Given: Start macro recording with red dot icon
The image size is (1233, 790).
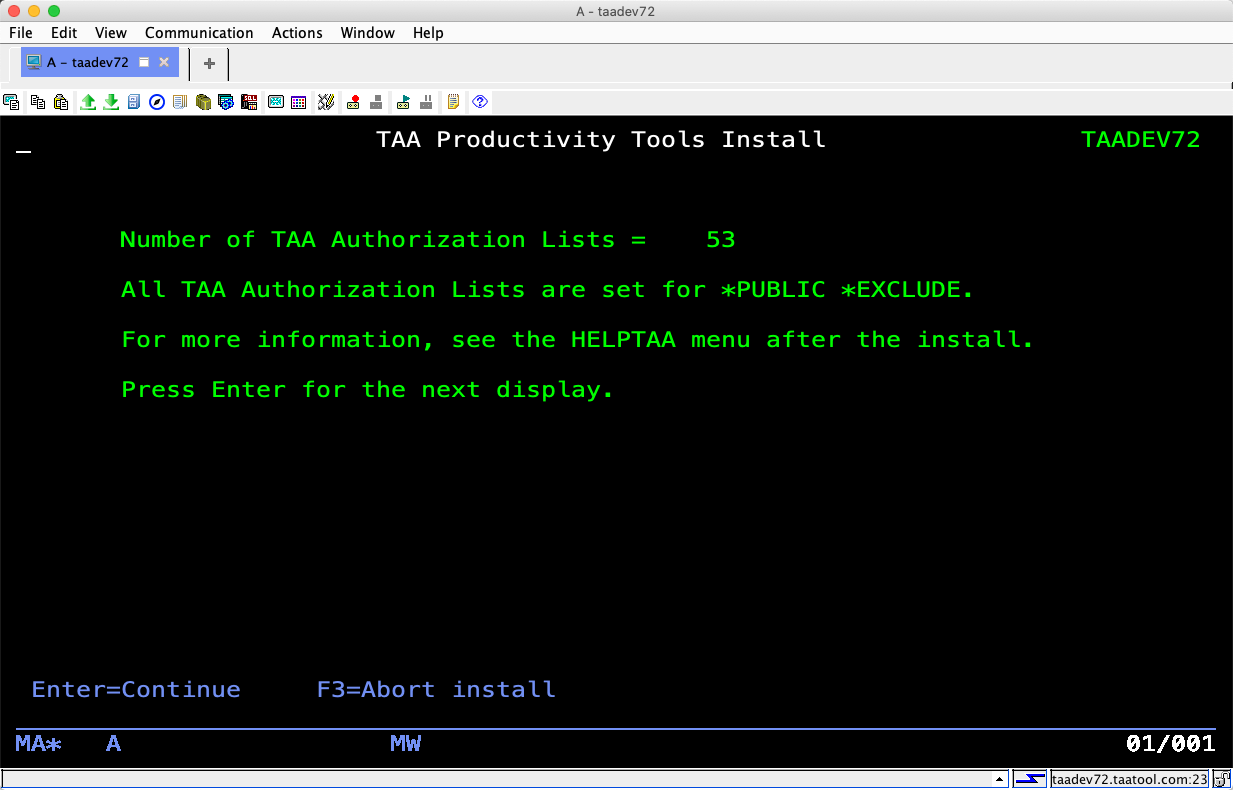Looking at the screenshot, I should (353, 102).
